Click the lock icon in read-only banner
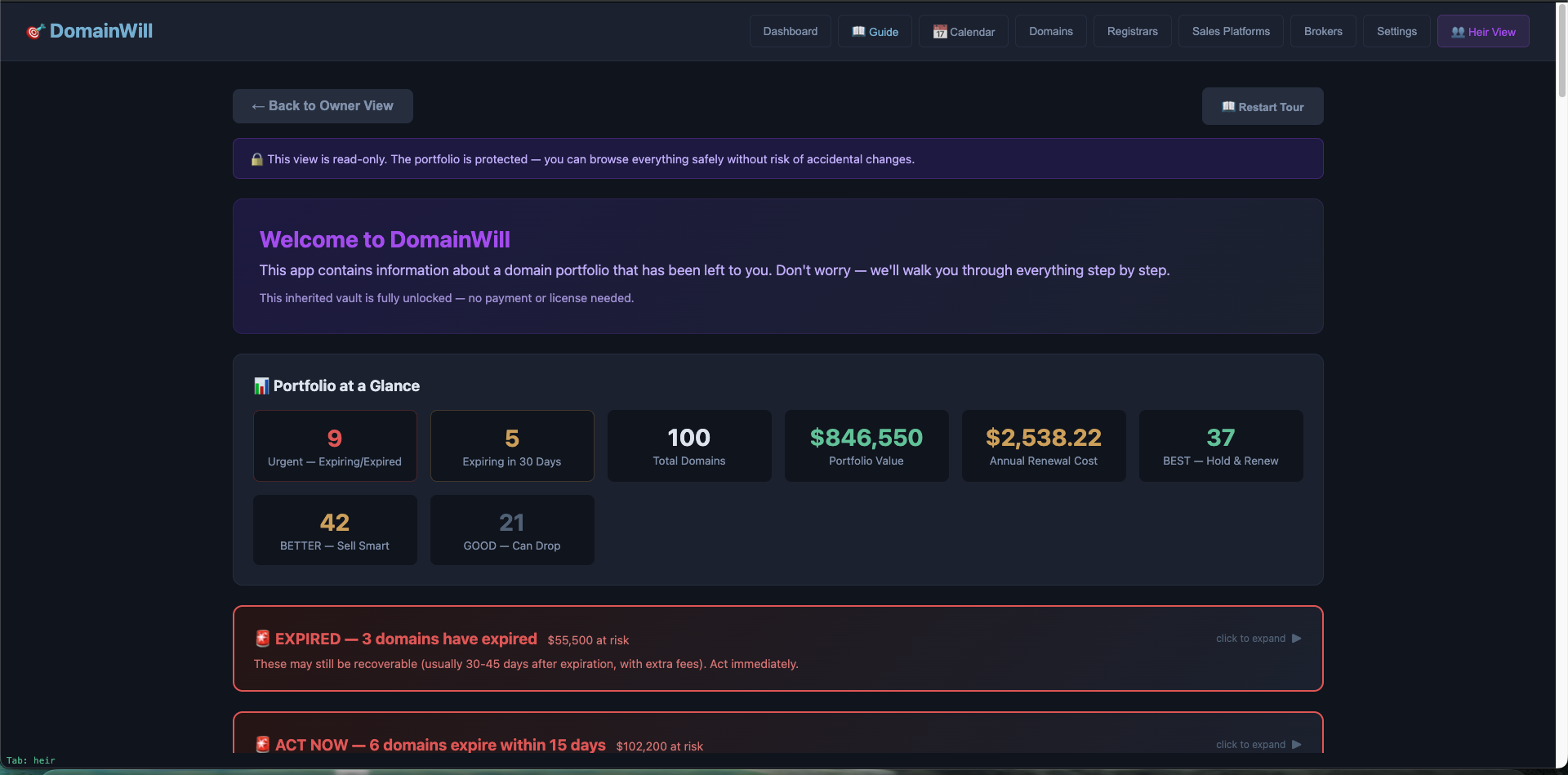The width and height of the screenshot is (1568, 775). point(256,159)
